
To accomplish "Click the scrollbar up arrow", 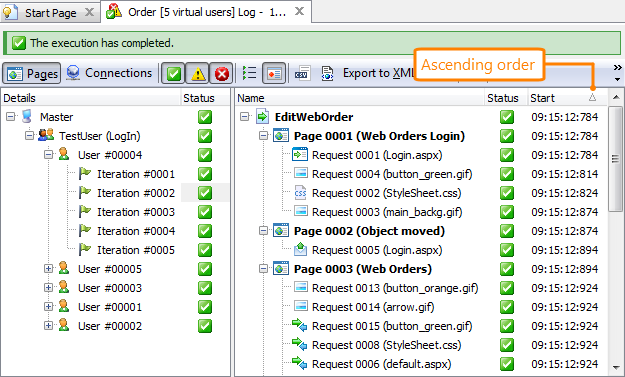I will pyautogui.click(x=616, y=97).
